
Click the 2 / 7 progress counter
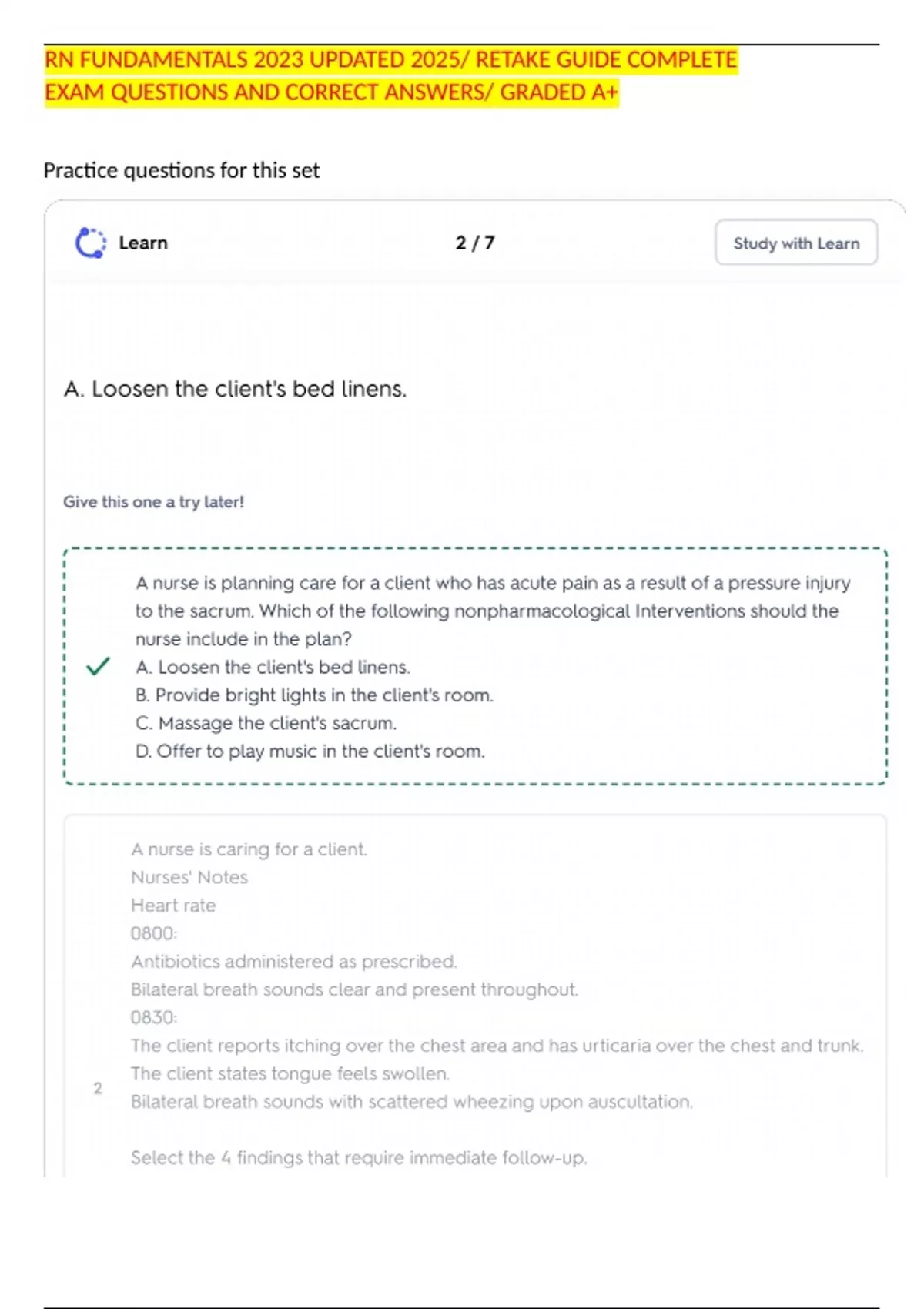pyautogui.click(x=474, y=243)
